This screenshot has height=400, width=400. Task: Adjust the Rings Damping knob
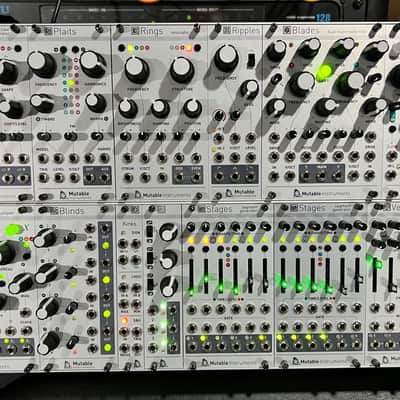160,108
